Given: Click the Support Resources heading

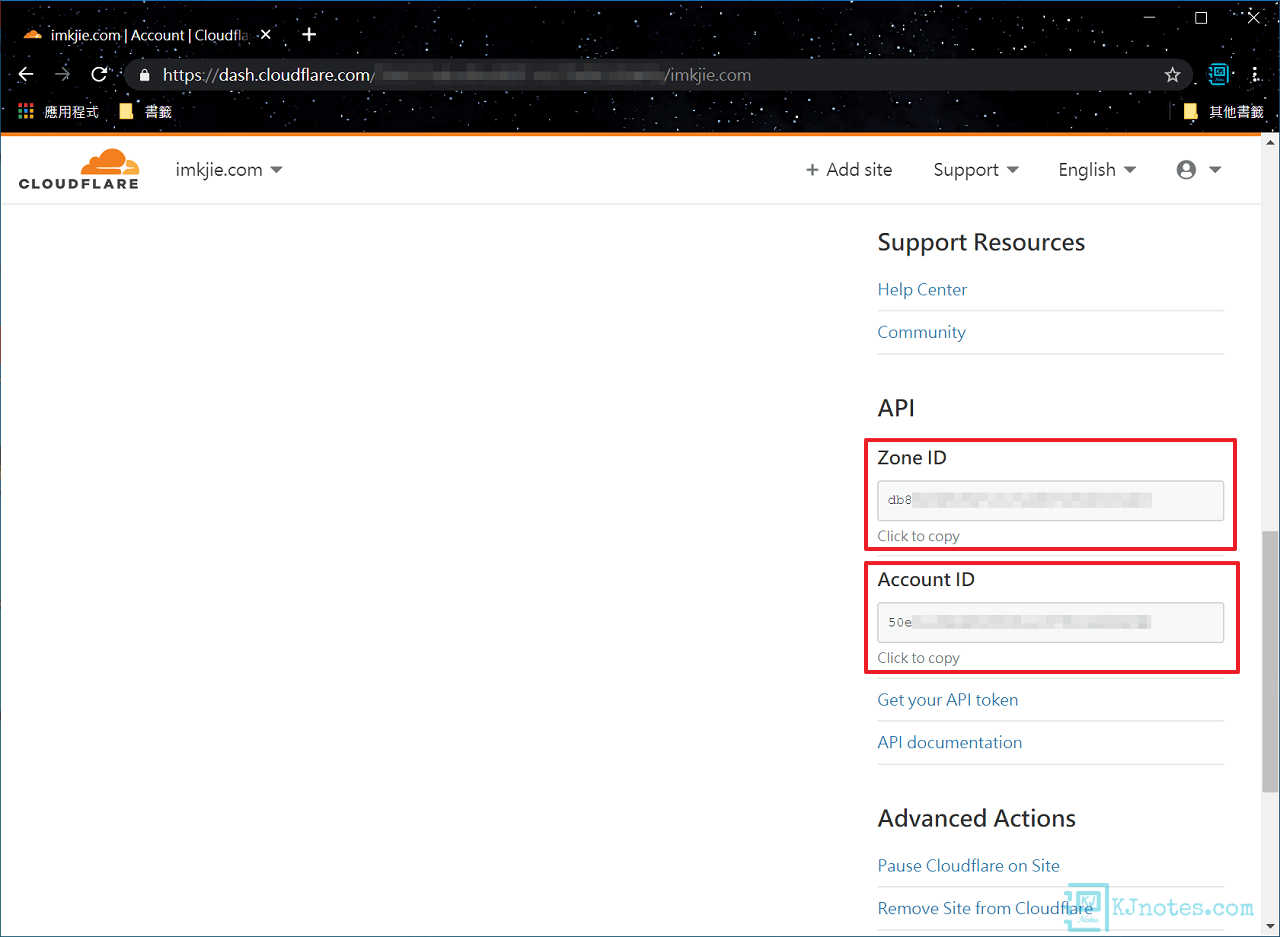Looking at the screenshot, I should 981,242.
